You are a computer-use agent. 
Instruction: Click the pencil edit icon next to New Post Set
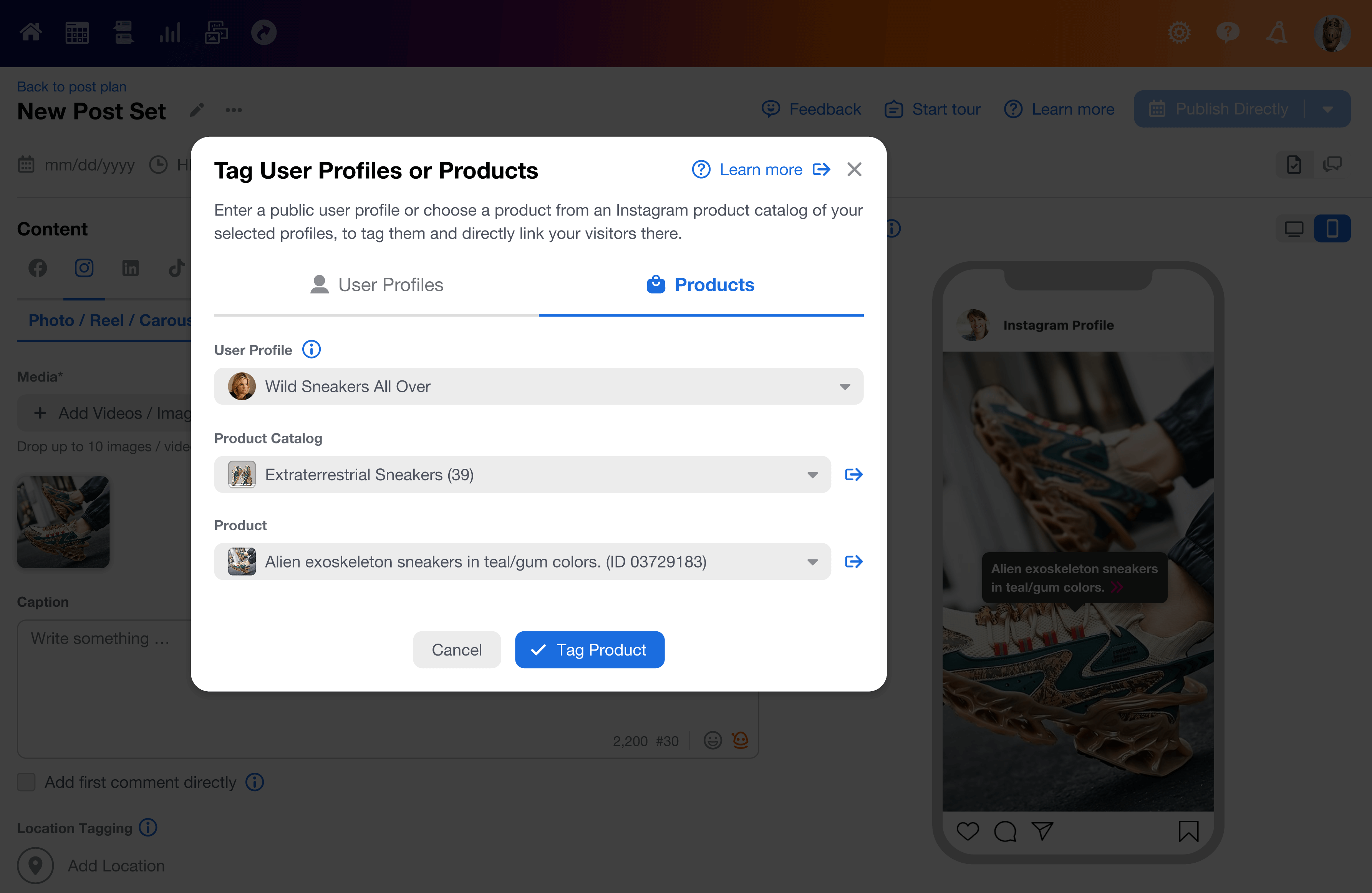pos(197,110)
